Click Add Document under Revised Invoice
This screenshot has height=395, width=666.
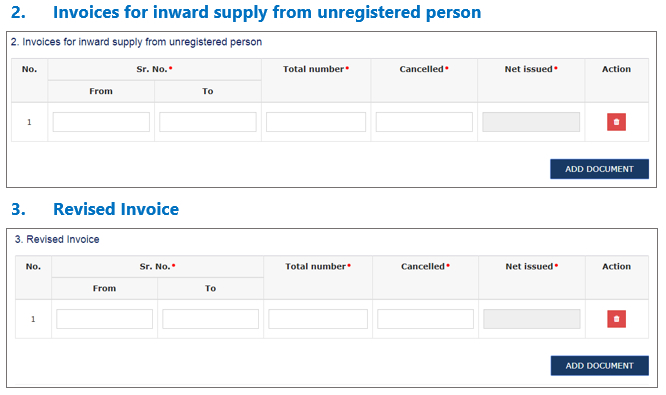[599, 366]
